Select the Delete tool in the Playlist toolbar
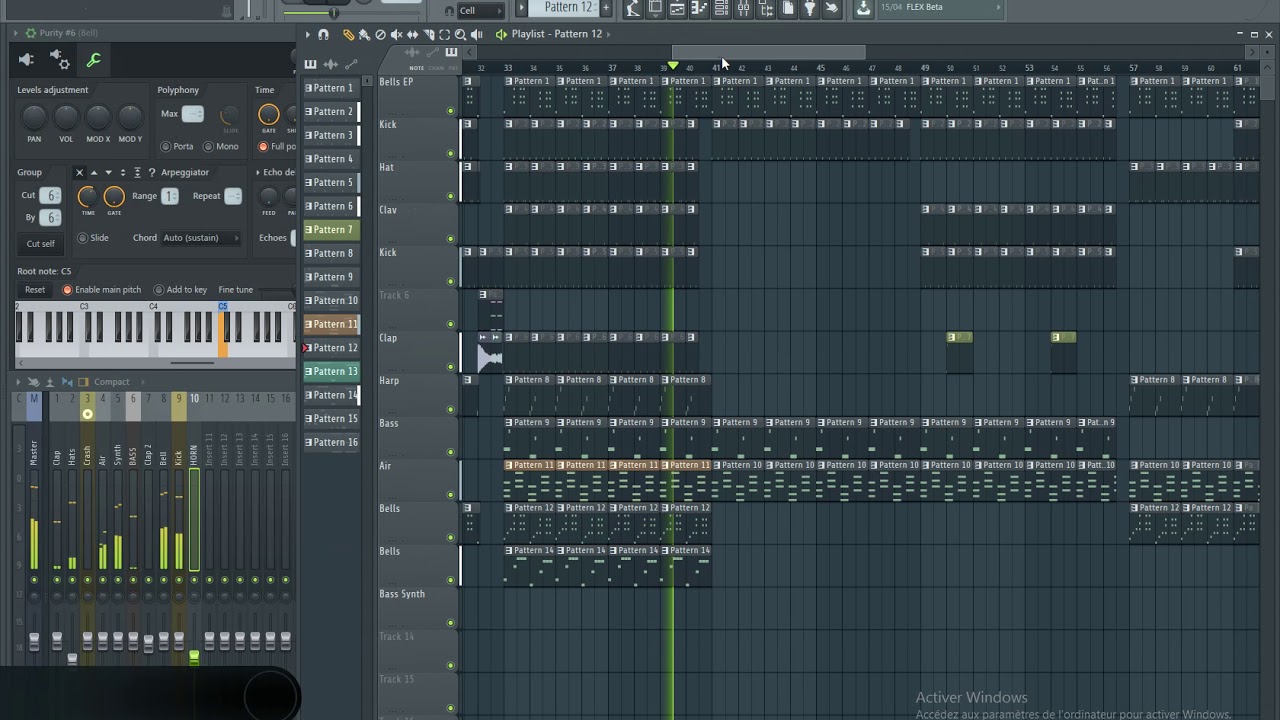Image resolution: width=1280 pixels, height=720 pixels. coord(380,34)
